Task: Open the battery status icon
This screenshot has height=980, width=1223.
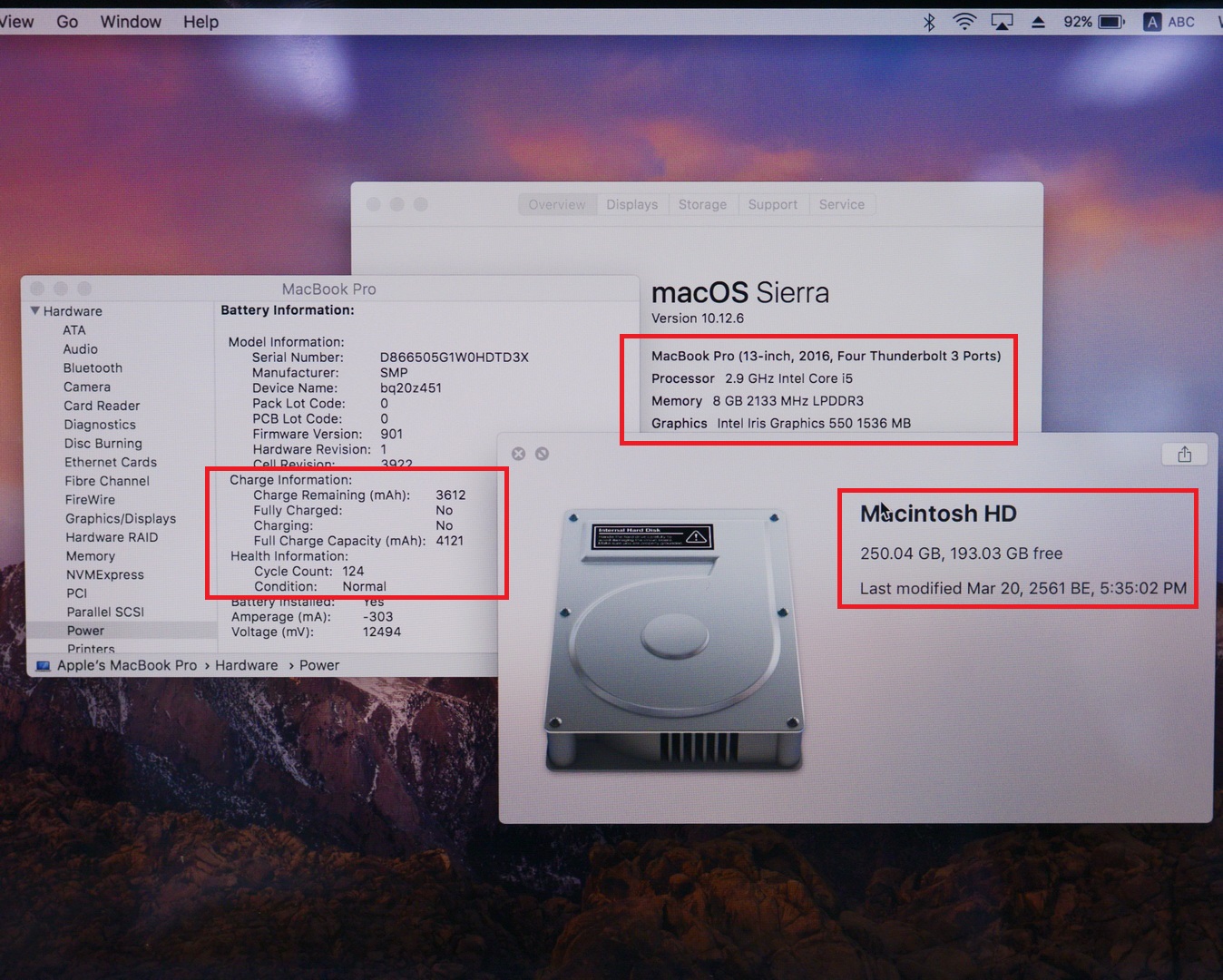Action: [1111, 22]
